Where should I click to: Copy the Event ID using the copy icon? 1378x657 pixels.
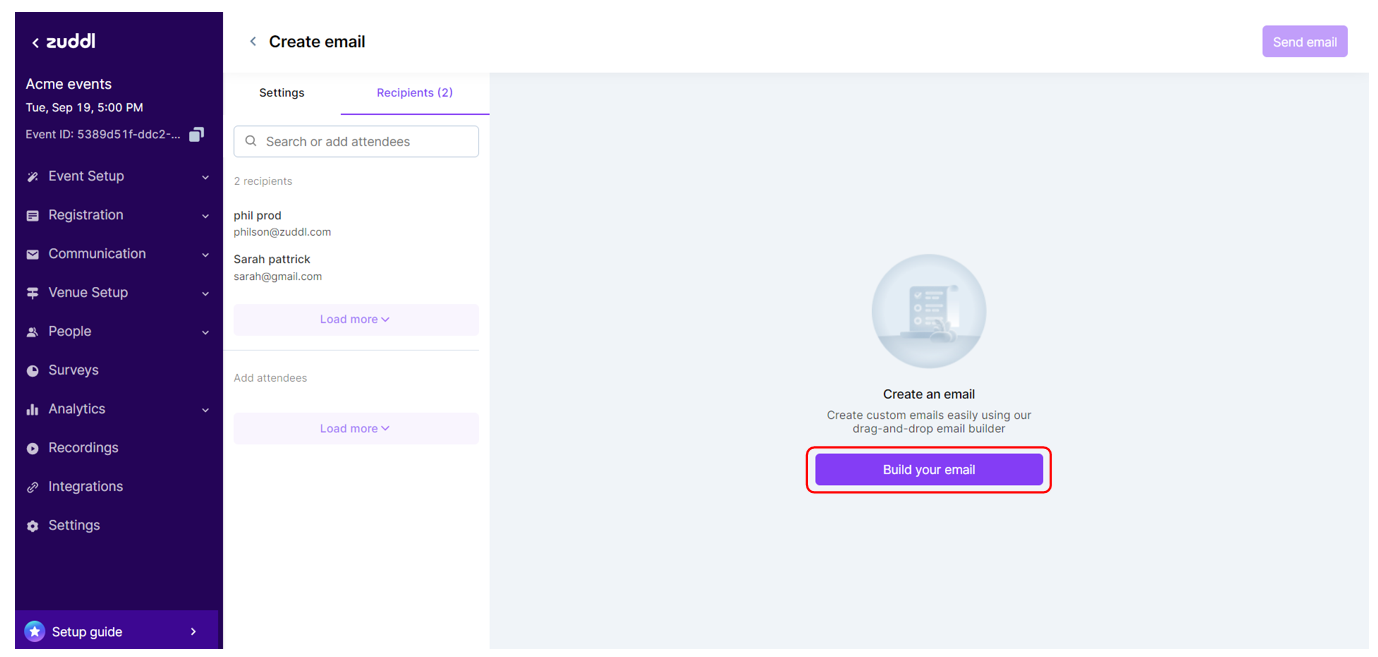pos(196,133)
